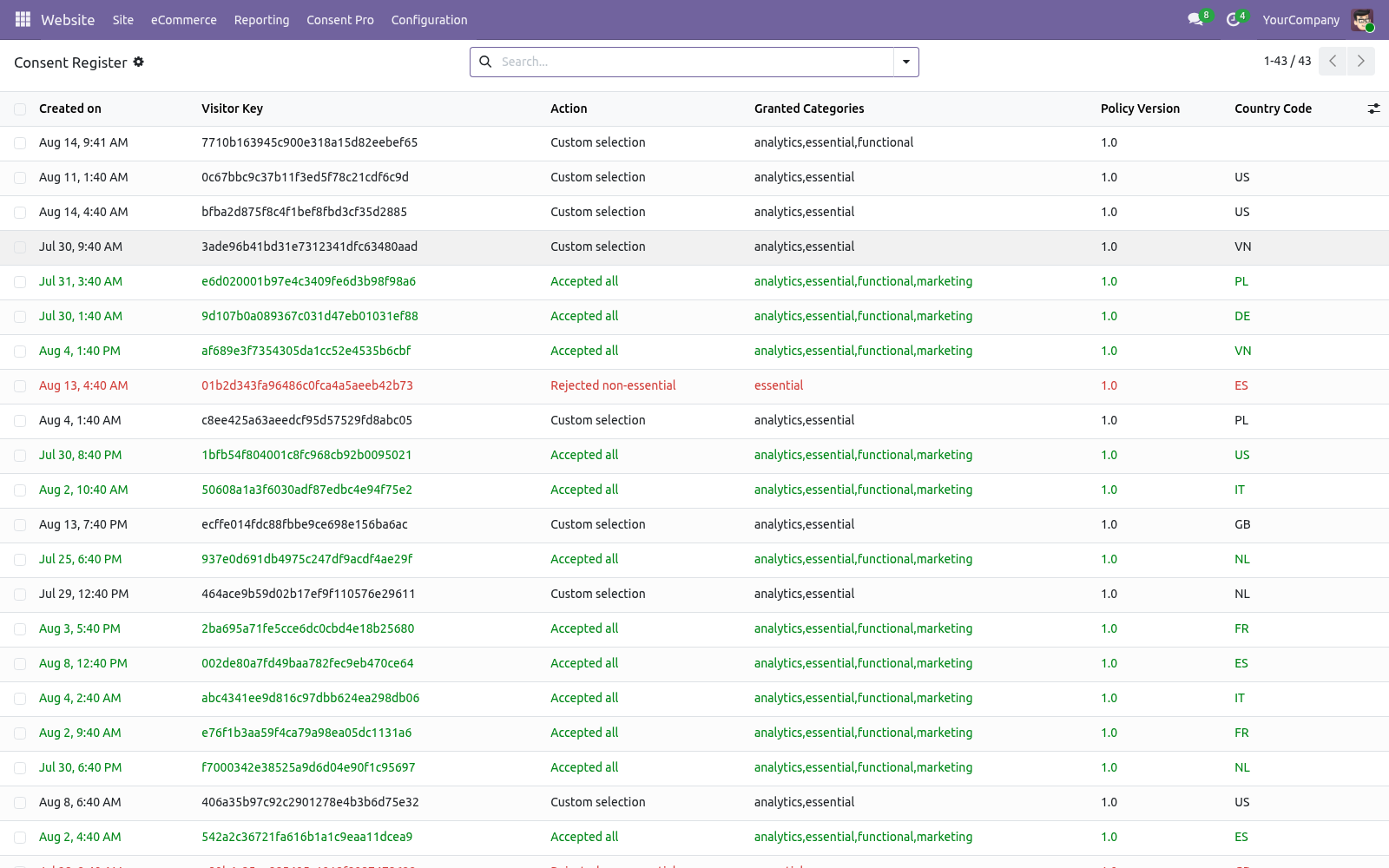Screen dimensions: 1389x868
Task: Click 'Aug 8, 12:40 PM' date cell
Action: (83, 663)
